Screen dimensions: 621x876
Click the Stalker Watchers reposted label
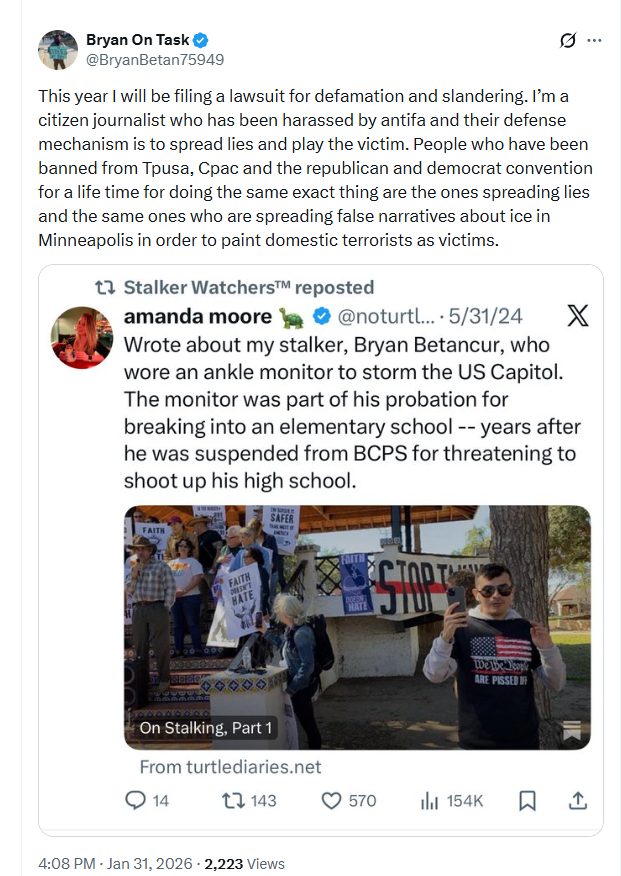(x=248, y=287)
